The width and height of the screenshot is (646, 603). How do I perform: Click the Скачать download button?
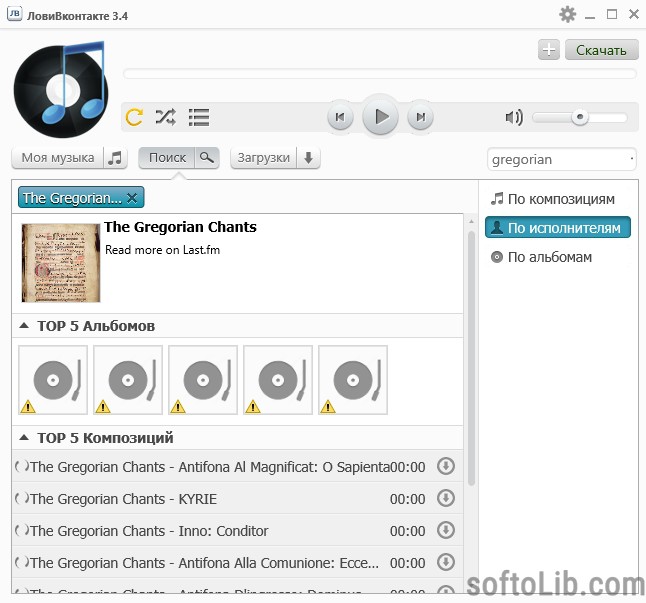pyautogui.click(x=602, y=50)
